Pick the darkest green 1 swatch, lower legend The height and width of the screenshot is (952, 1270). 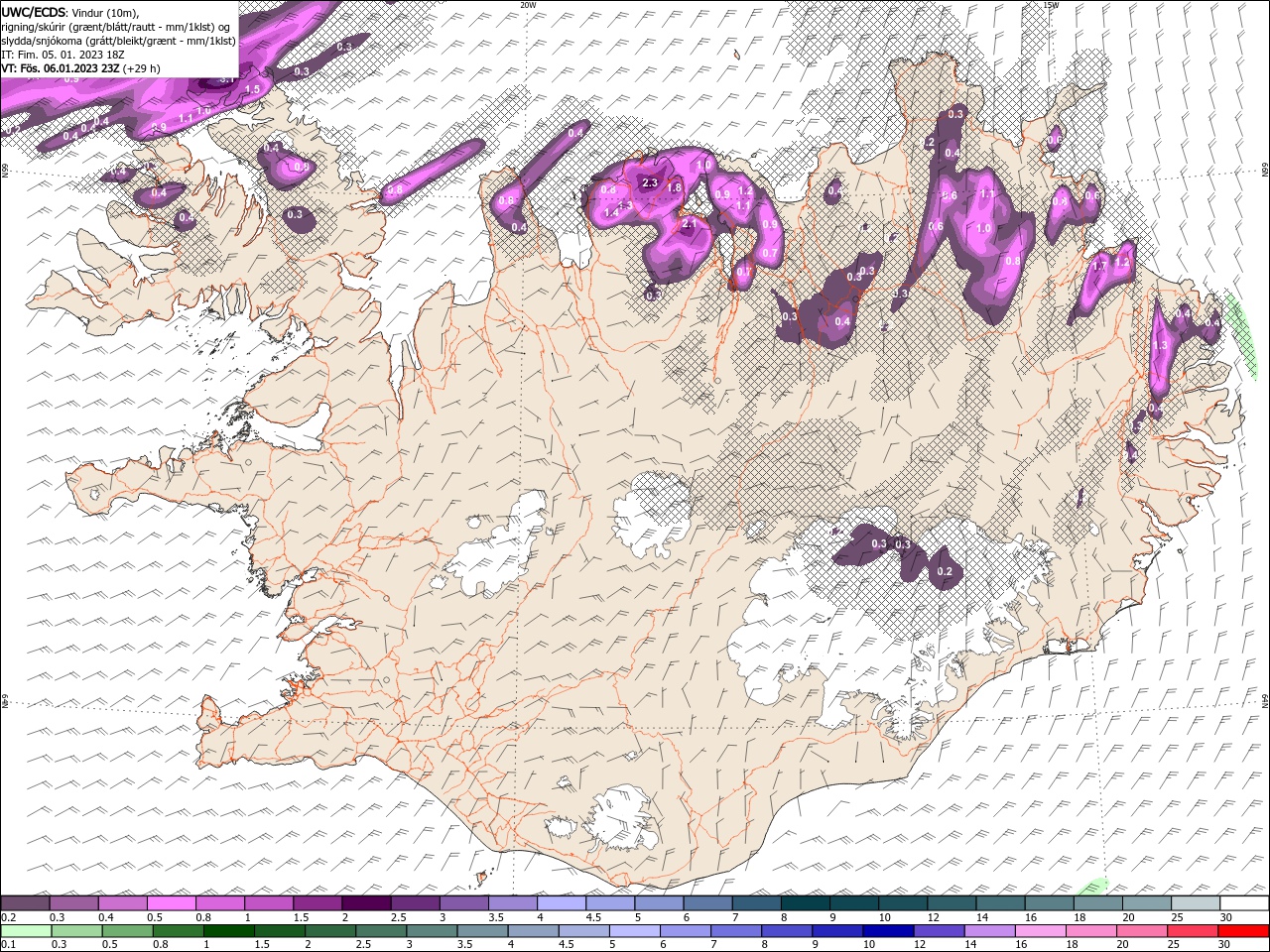228,931
